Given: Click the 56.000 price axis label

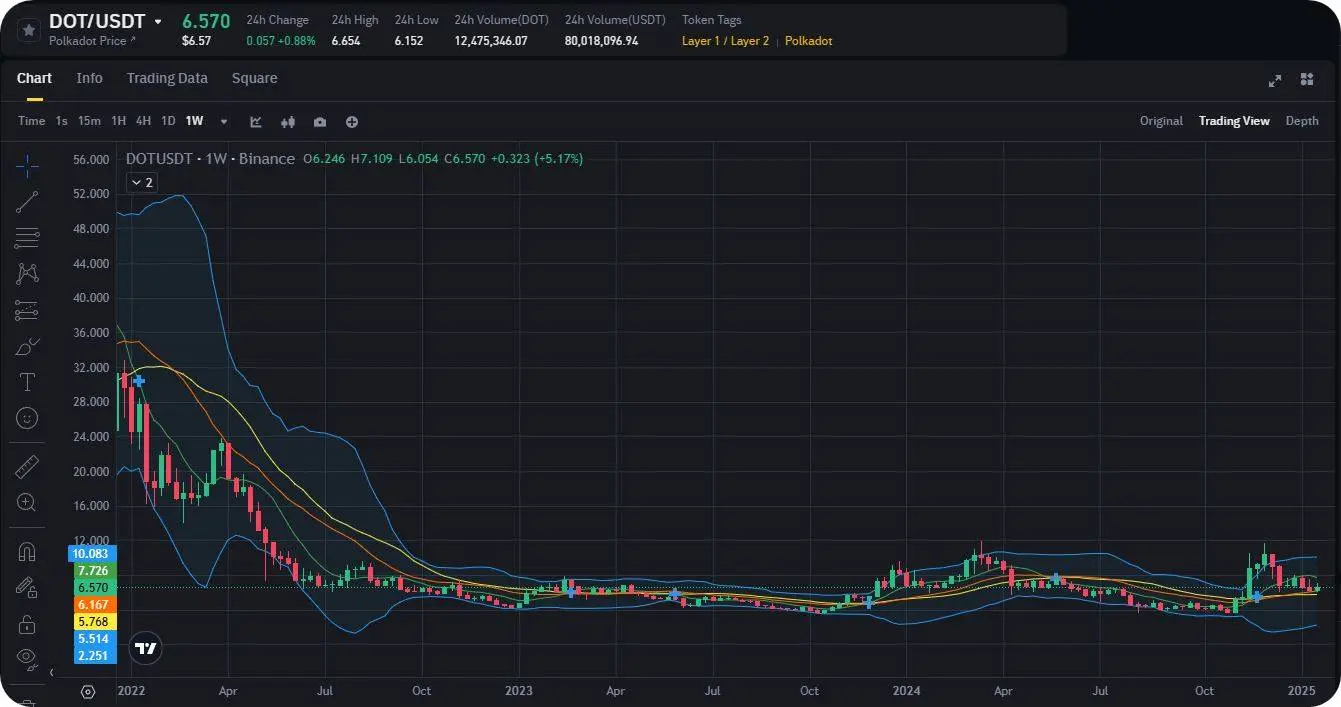Looking at the screenshot, I should 91,159.
